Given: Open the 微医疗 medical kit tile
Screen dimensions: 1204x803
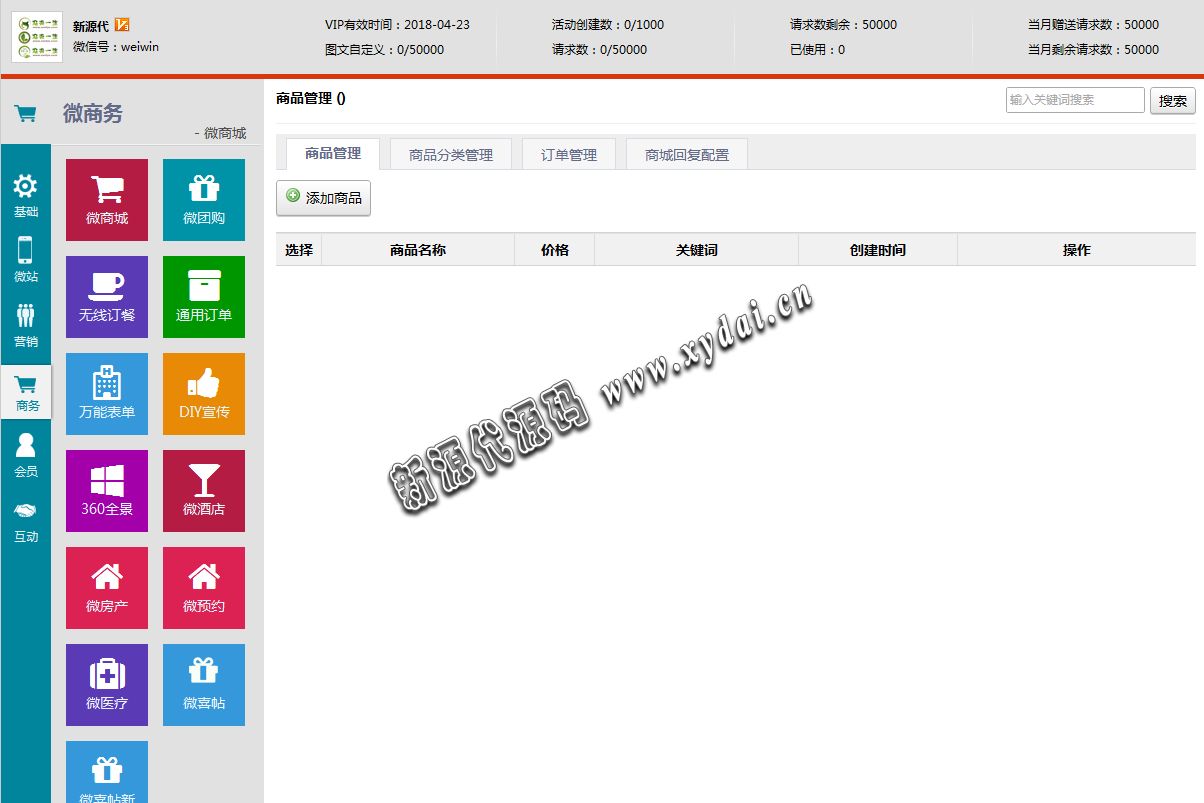Looking at the screenshot, I should (x=107, y=685).
